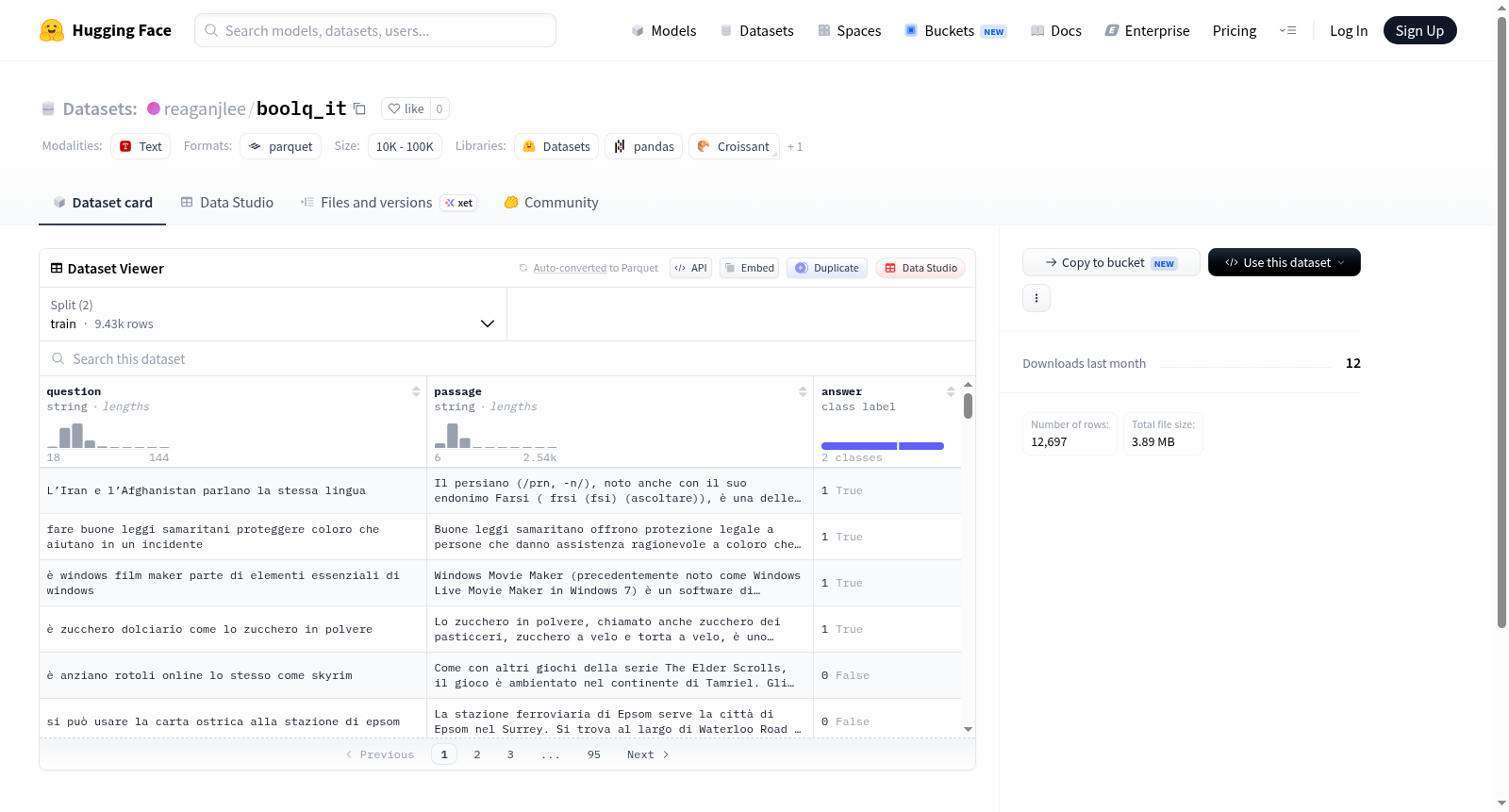Click the reaganjlee user avatar

click(x=154, y=108)
